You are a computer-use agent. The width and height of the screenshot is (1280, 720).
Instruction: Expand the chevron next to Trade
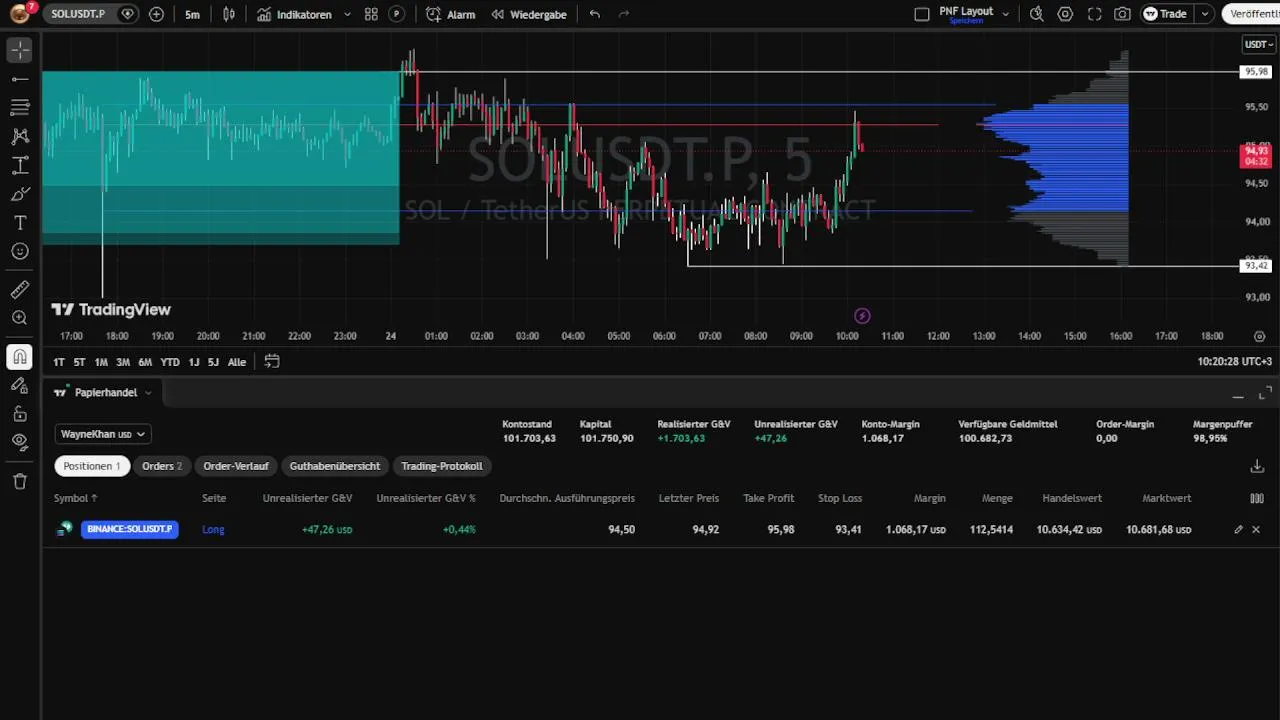click(1205, 14)
